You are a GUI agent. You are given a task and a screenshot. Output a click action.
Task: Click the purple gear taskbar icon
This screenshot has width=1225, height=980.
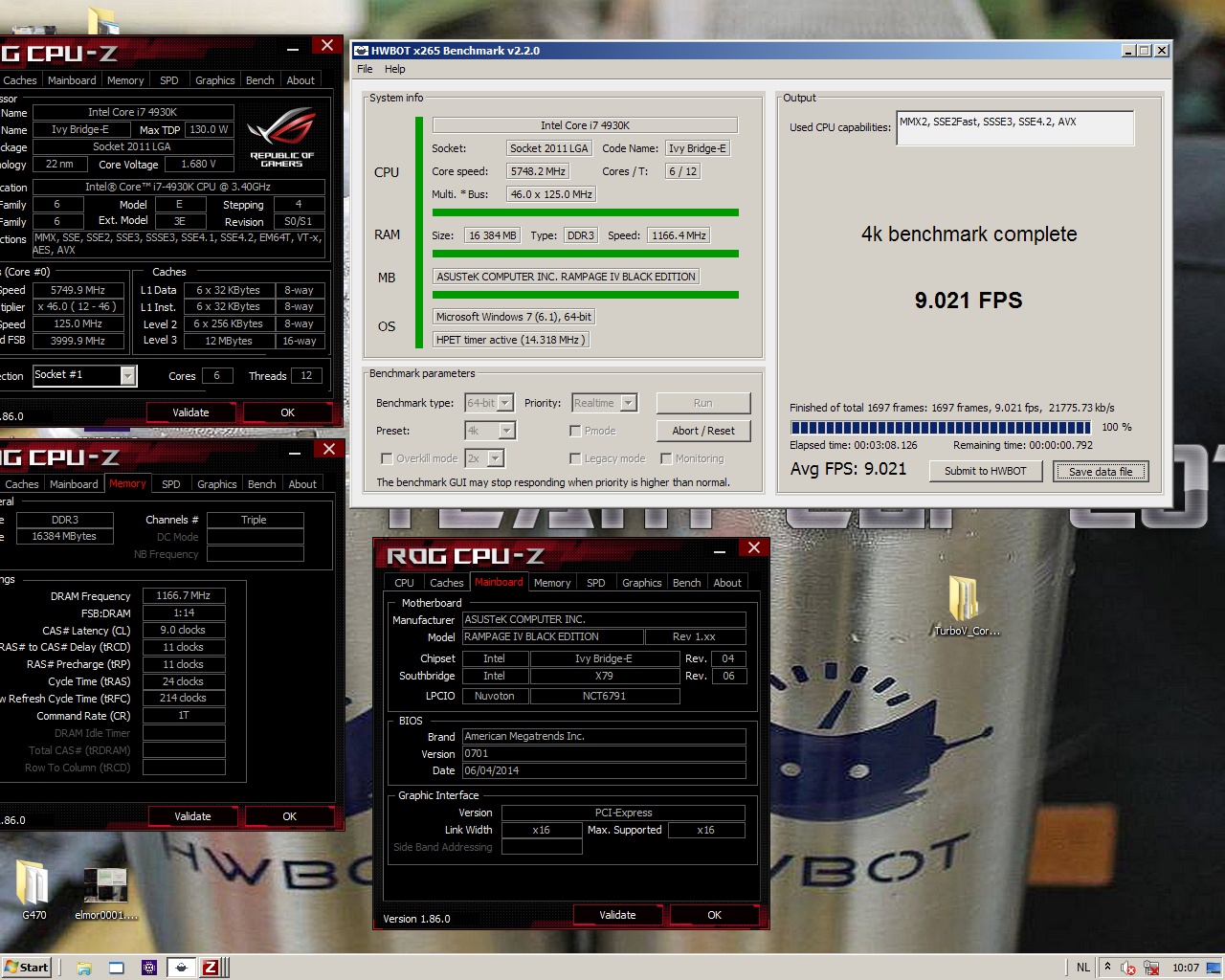[149, 968]
